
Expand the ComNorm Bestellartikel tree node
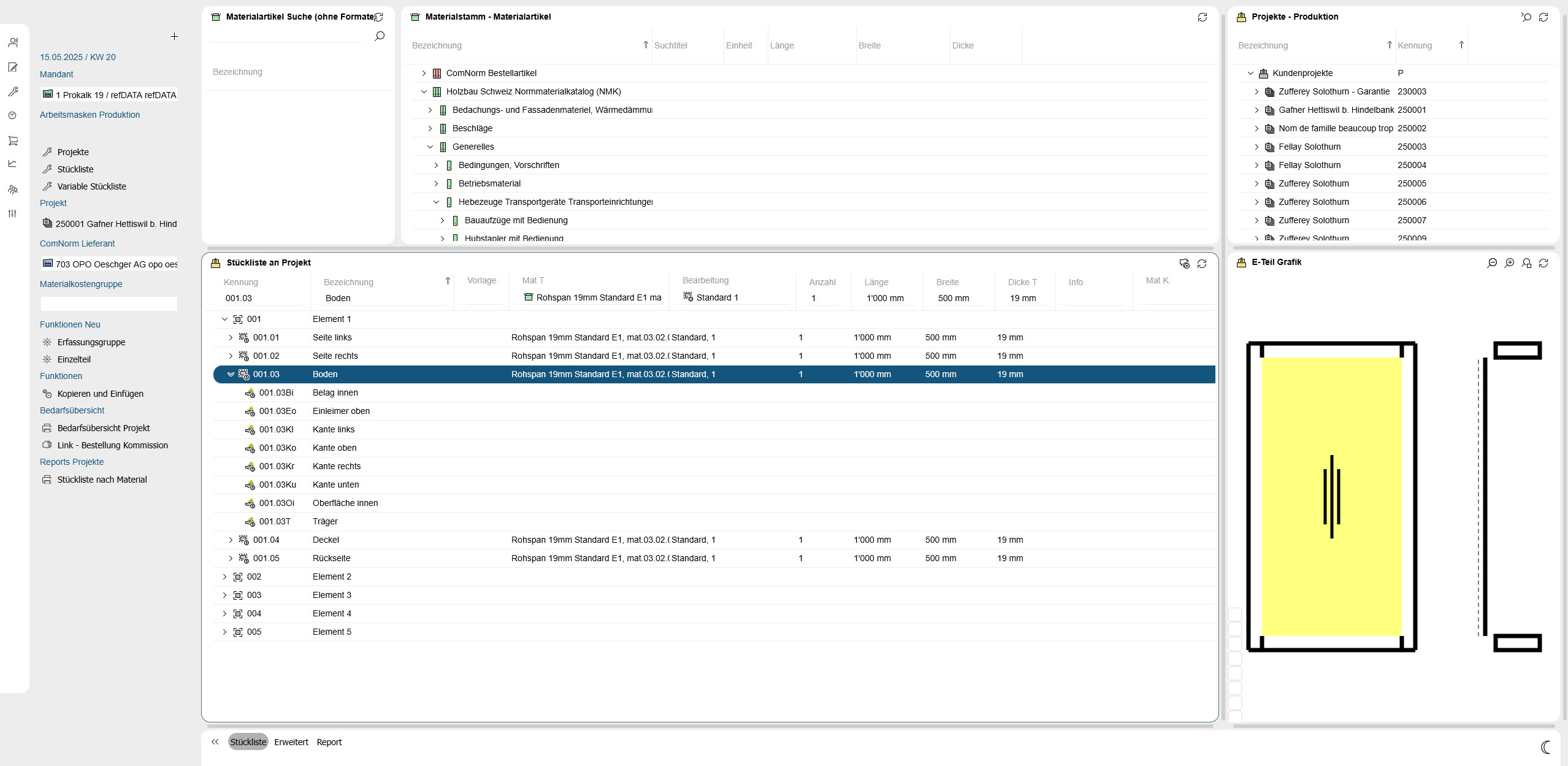(424, 73)
